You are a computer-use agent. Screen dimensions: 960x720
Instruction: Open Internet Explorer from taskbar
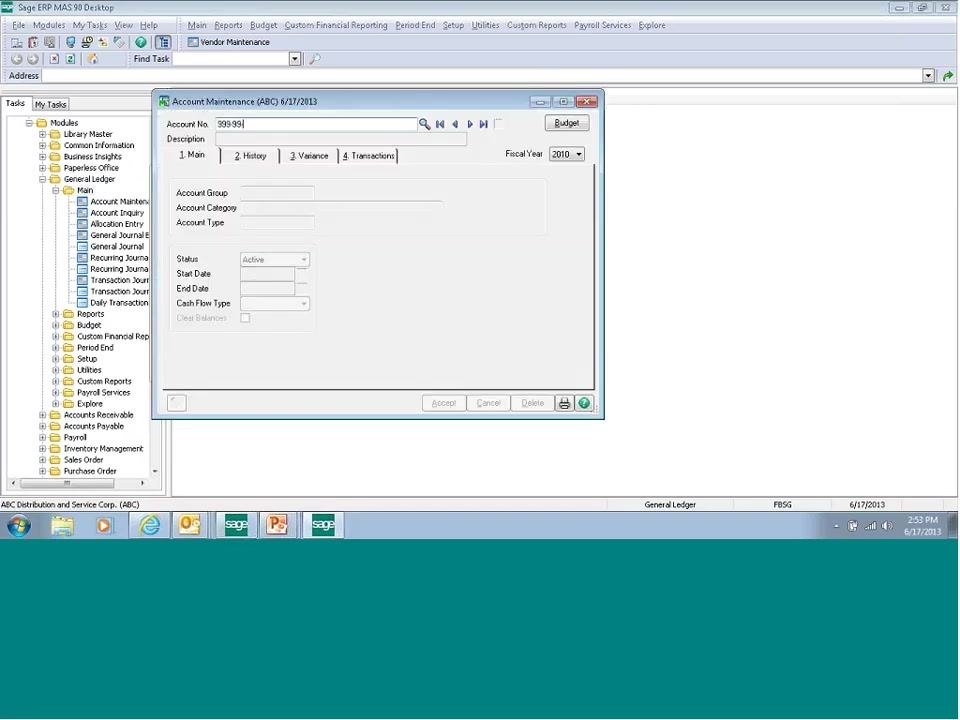pyautogui.click(x=149, y=525)
